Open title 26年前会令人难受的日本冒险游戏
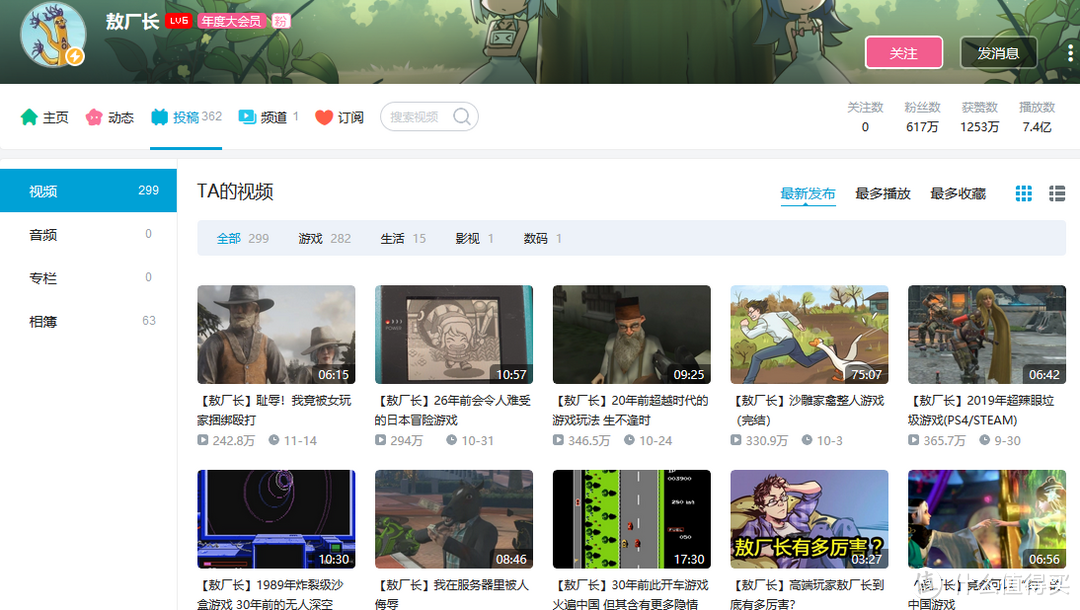Screen dimensions: 1080x610 click(x=453, y=410)
